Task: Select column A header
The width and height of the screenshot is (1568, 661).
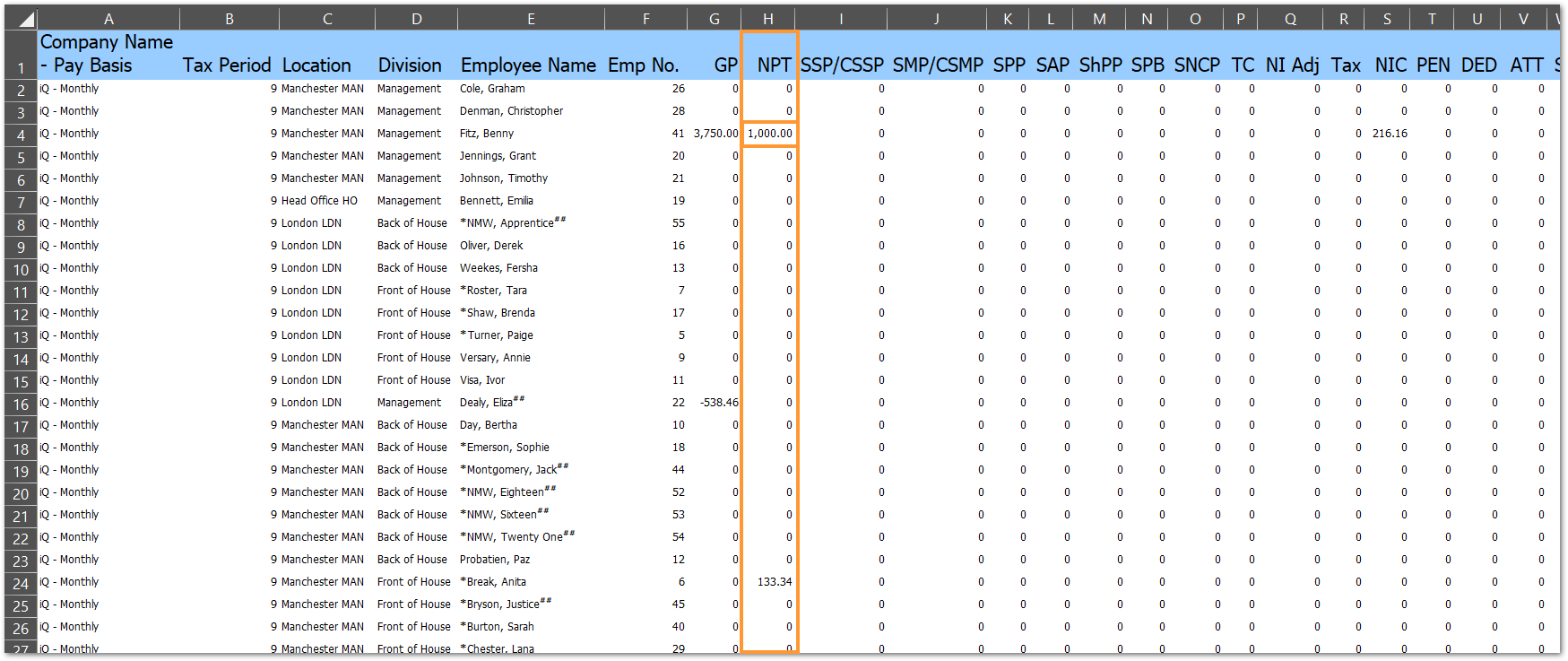Action: (108, 19)
